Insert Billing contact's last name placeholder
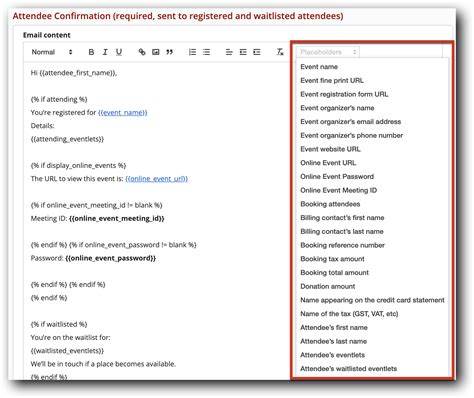This screenshot has height=398, width=474. click(x=342, y=231)
